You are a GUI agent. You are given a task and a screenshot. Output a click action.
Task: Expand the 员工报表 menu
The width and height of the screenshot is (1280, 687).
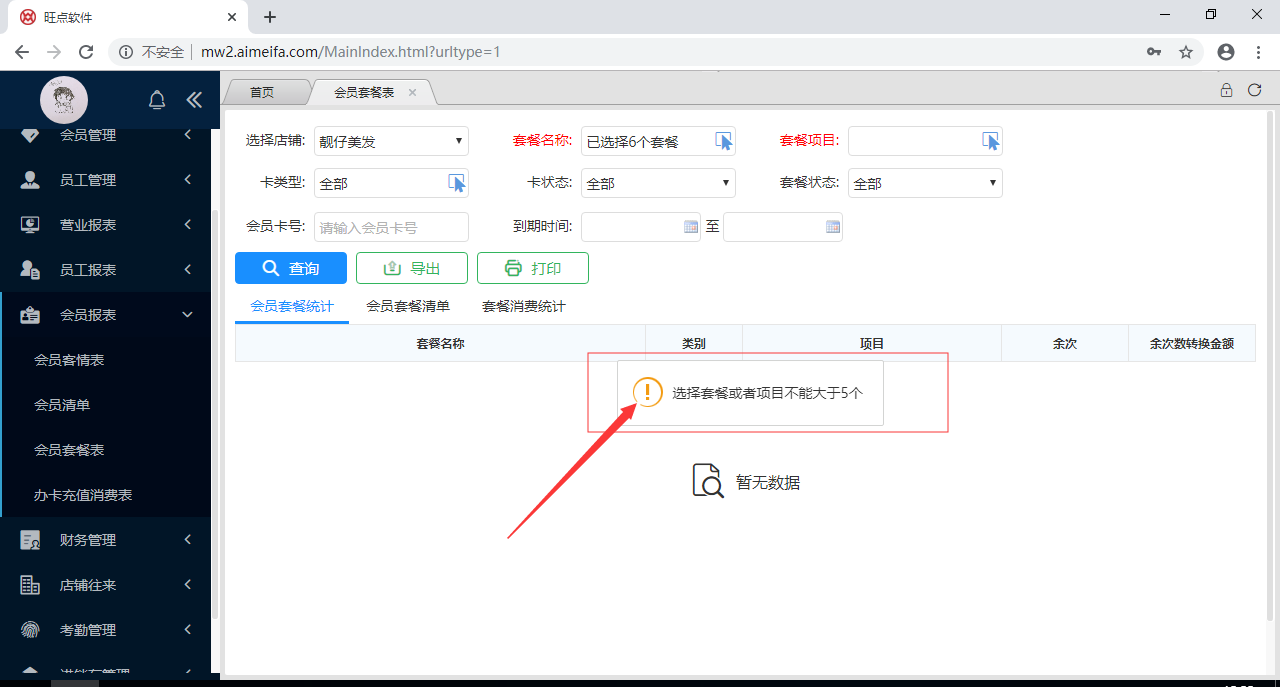(188, 270)
